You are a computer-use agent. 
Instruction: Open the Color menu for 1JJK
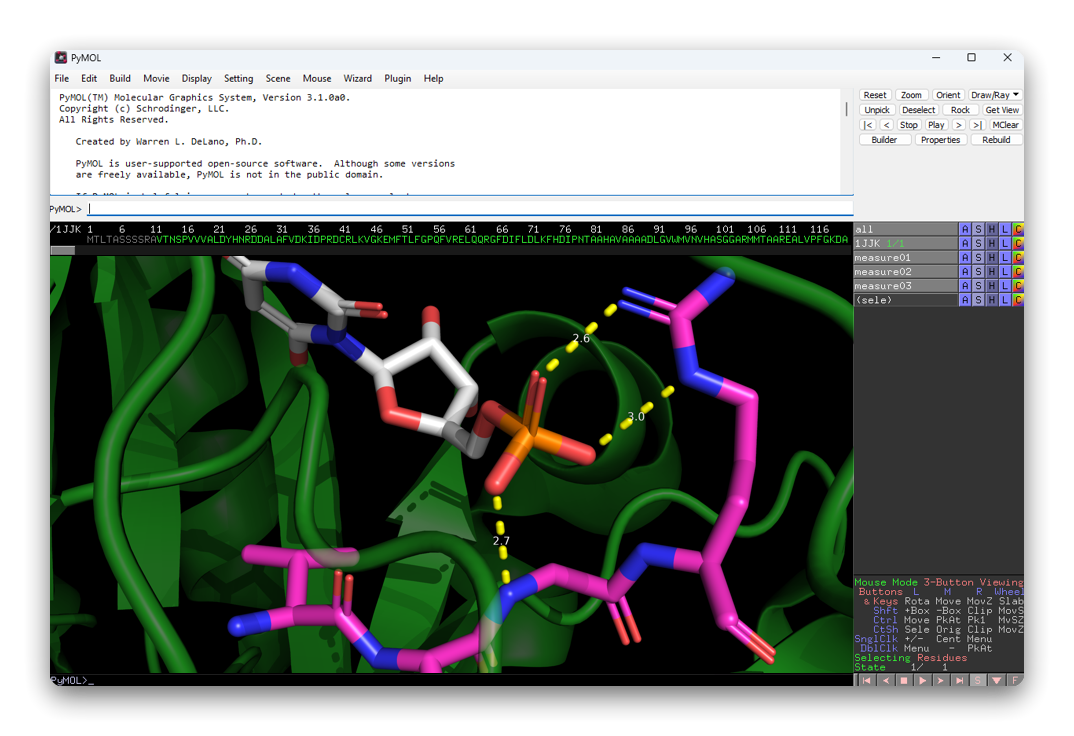1018,243
